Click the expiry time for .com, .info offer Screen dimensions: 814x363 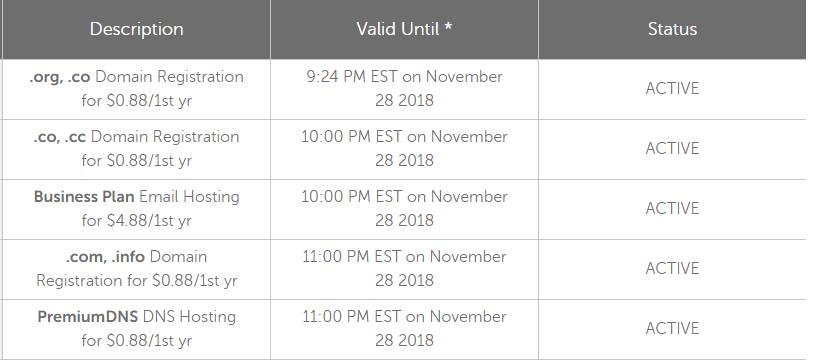point(404,268)
